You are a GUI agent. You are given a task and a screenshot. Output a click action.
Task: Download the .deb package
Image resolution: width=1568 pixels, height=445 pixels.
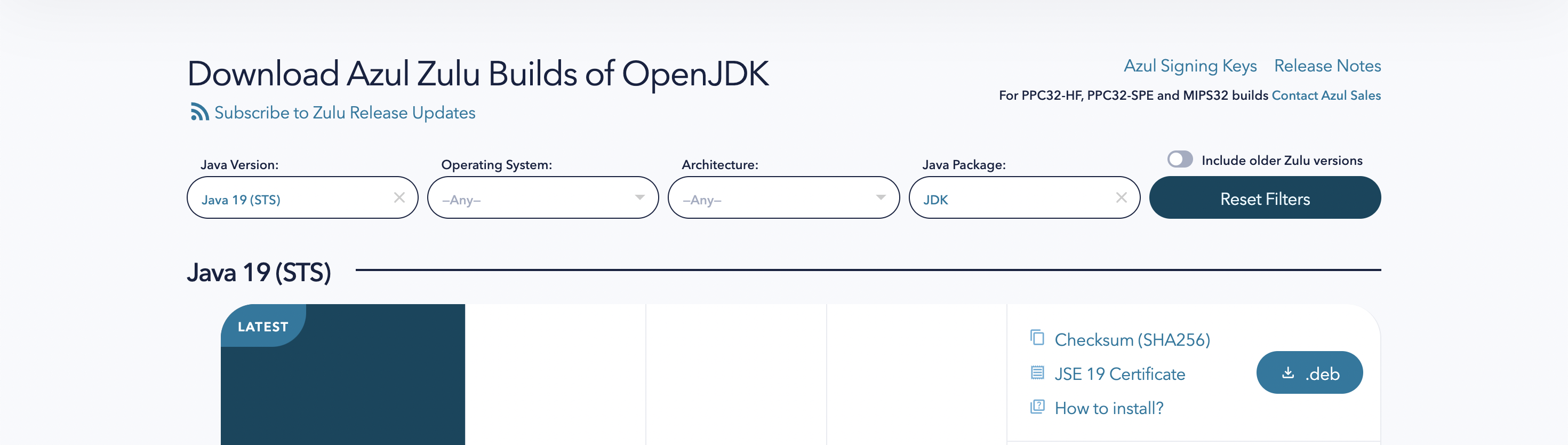coord(1309,372)
